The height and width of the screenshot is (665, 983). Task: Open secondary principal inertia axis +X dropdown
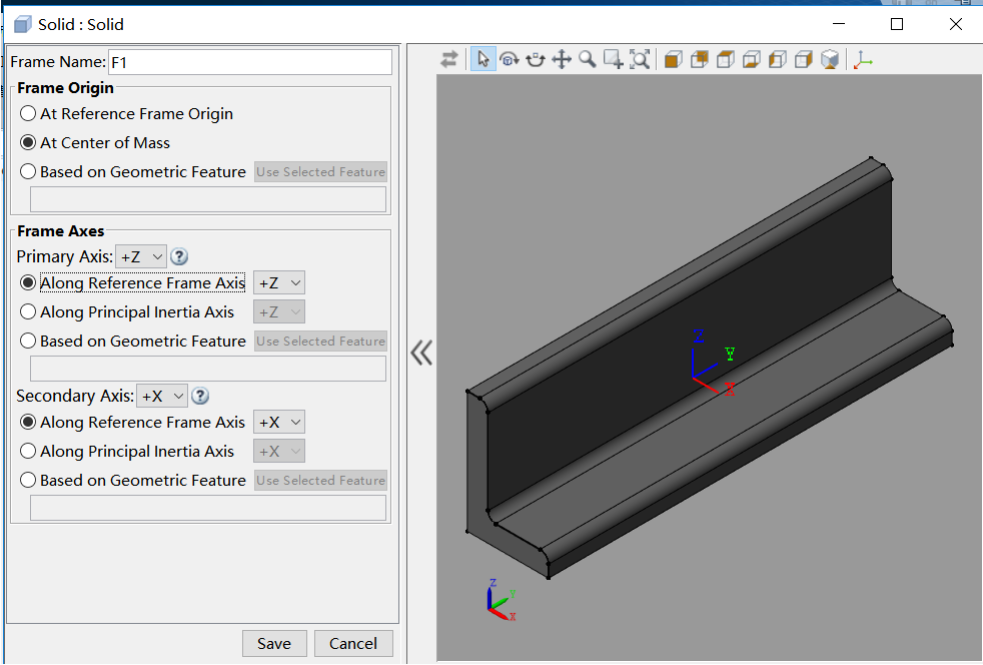pos(279,451)
